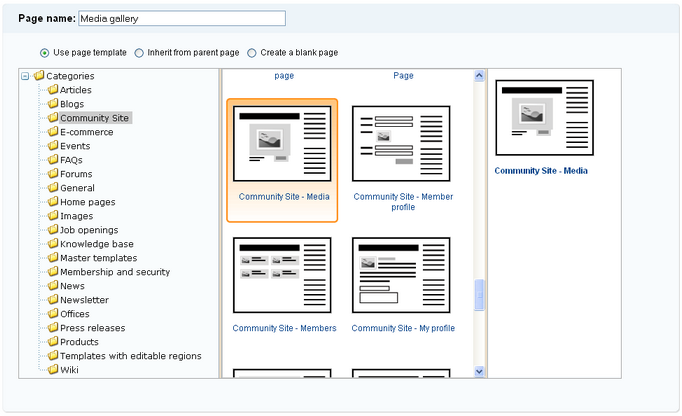
Task: Click the FAQs folder icon
Action: point(53,160)
